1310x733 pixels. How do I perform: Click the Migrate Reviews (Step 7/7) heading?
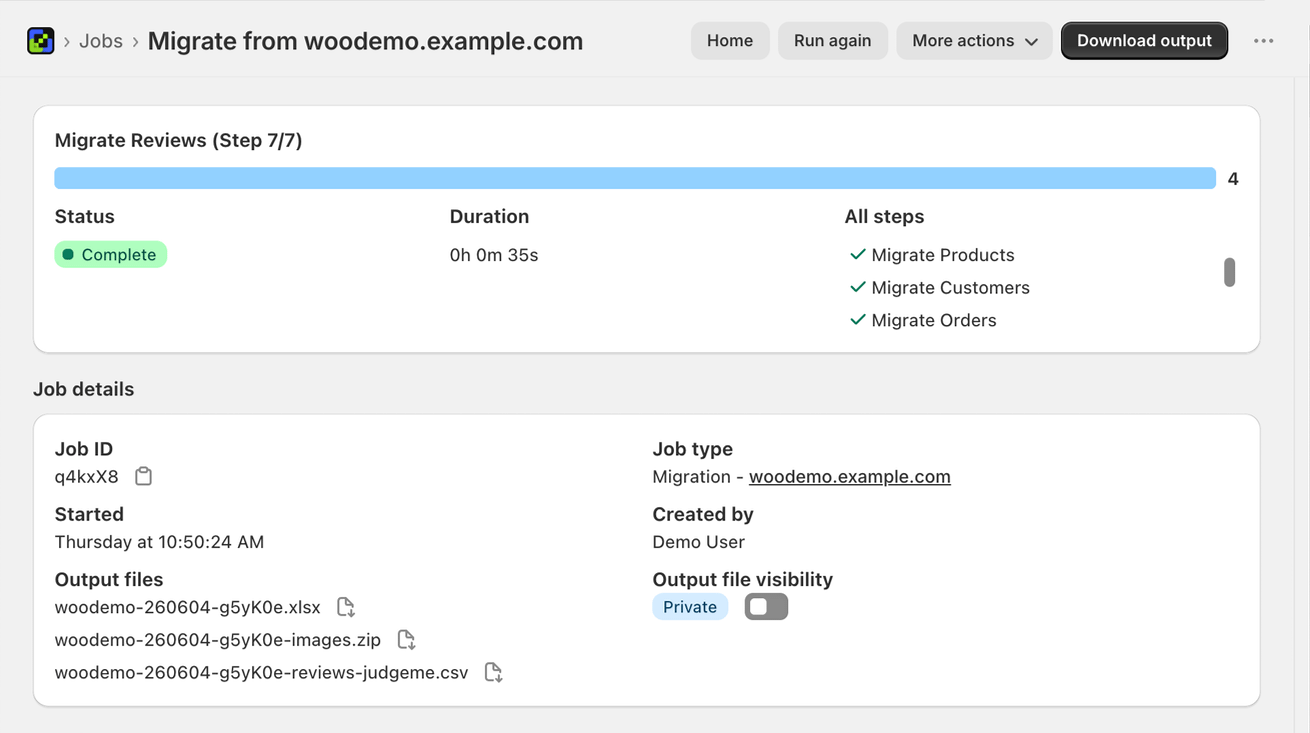coord(179,140)
